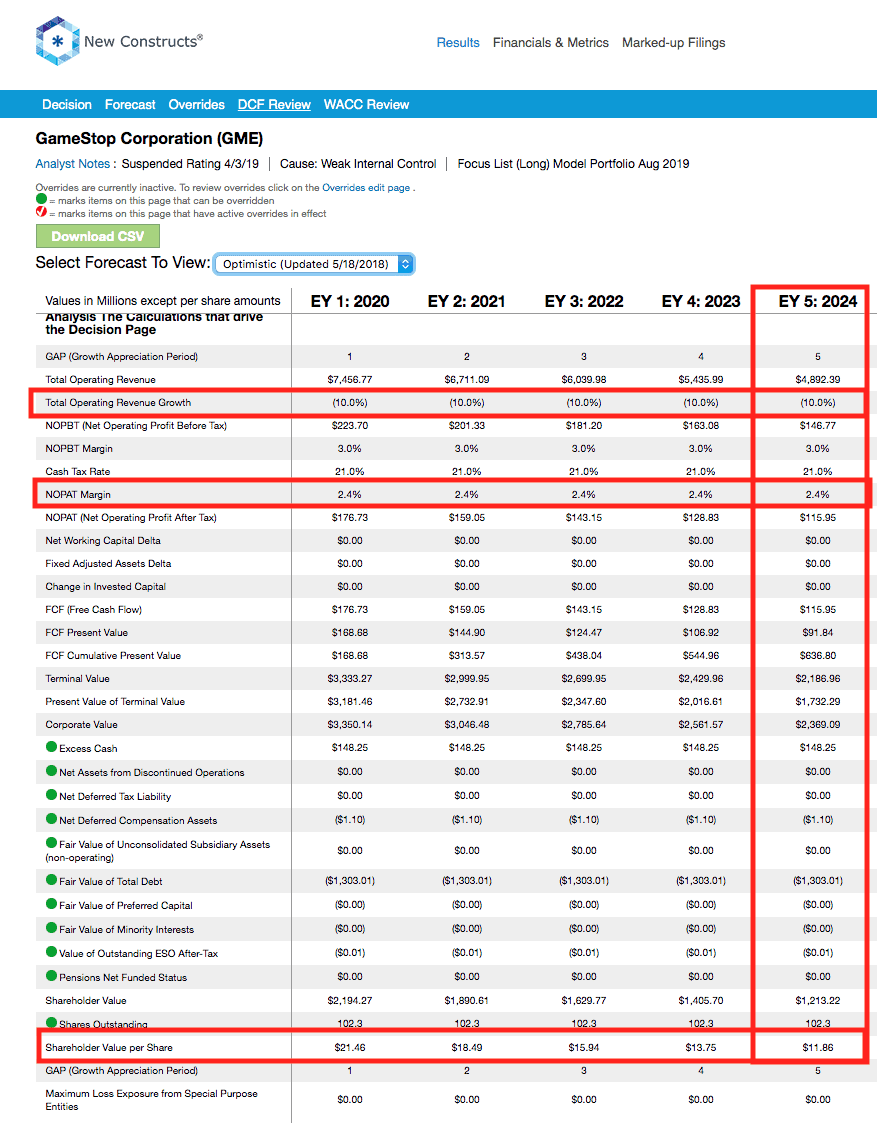Click the $223.70 NOPBT value
Image resolution: width=877 pixels, height=1123 pixels.
pyautogui.click(x=350, y=425)
